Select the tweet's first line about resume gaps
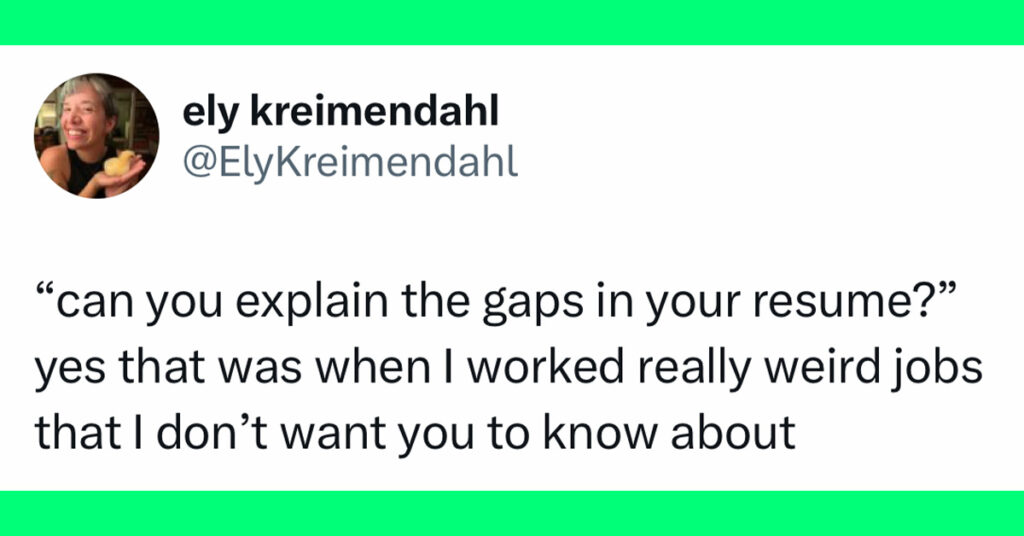The width and height of the screenshot is (1024, 536). (496, 304)
